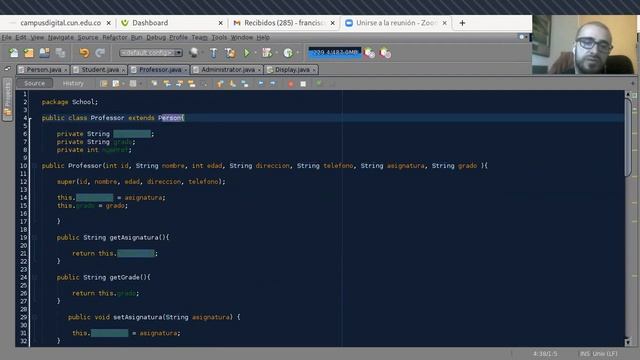Open the Recibidos (285) Gmail browser tab

[x=284, y=23]
